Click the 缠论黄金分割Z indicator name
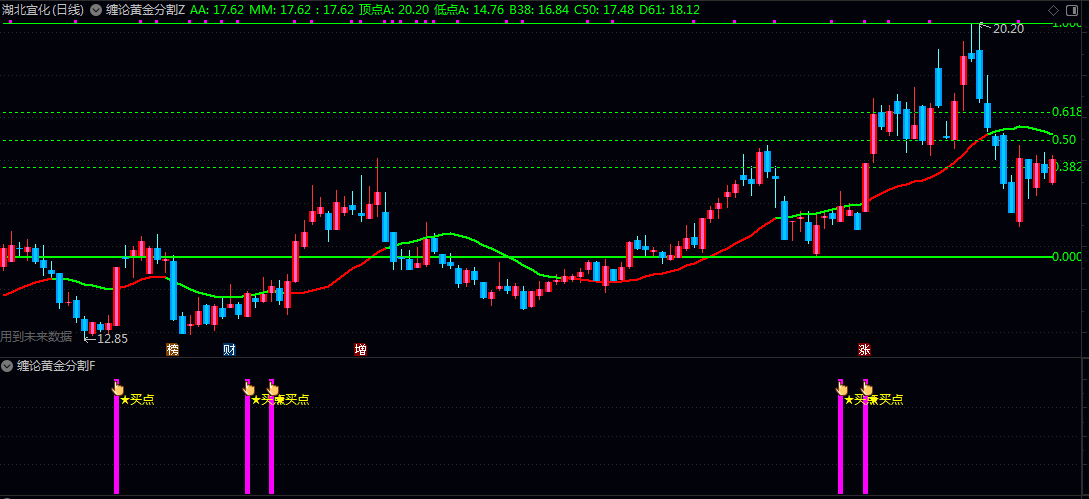This screenshot has height=499, width=1089. (x=145, y=10)
